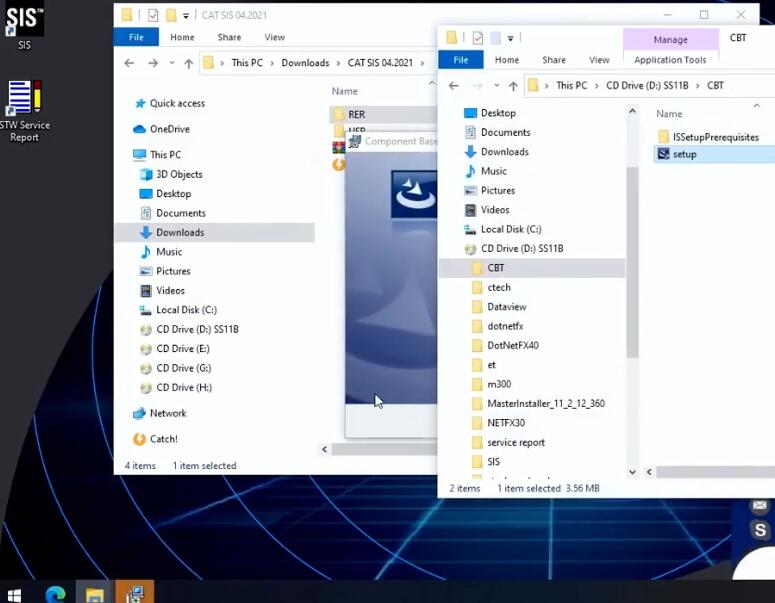Open recent locations dropdown in the CBT window

[496, 86]
